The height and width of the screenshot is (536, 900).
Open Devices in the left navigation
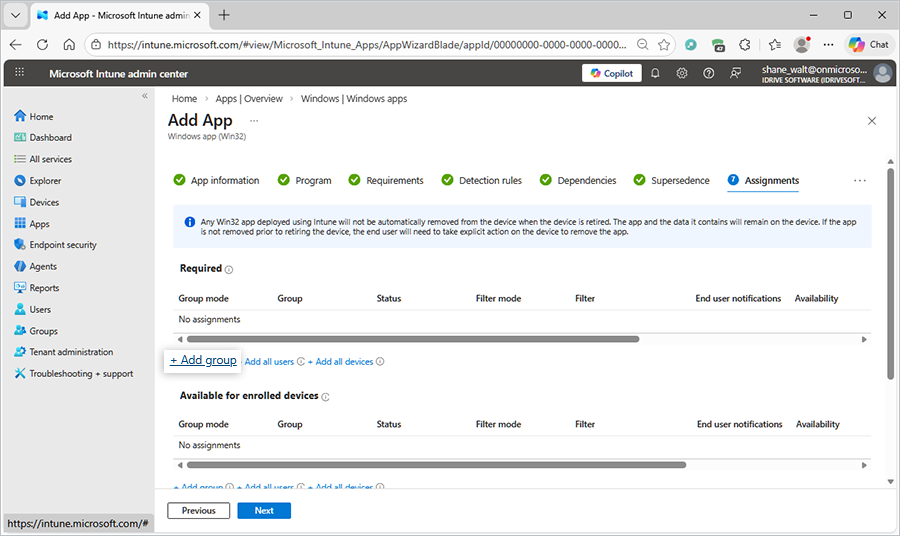pos(44,202)
